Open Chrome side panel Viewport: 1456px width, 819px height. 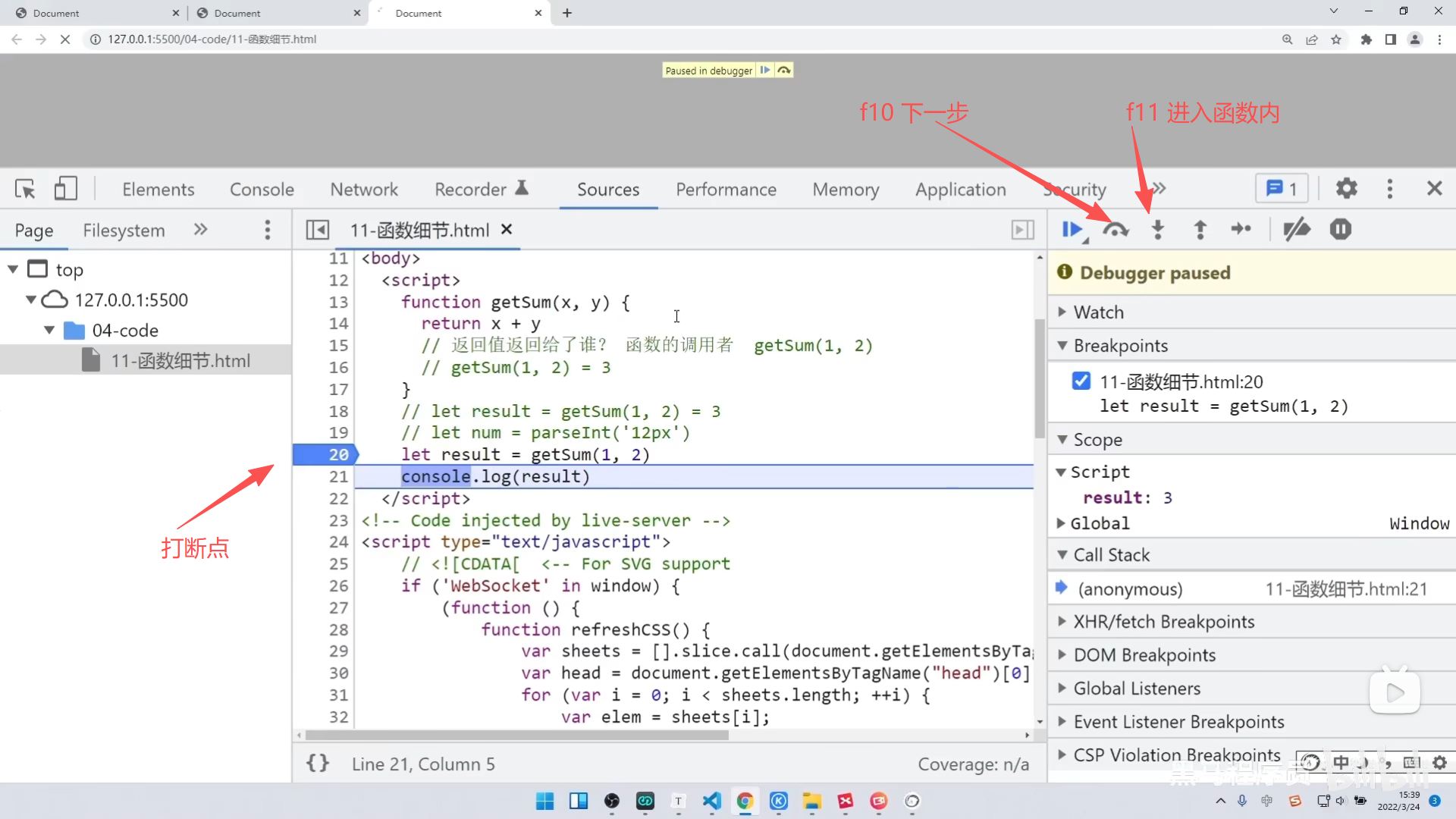pyautogui.click(x=1391, y=39)
